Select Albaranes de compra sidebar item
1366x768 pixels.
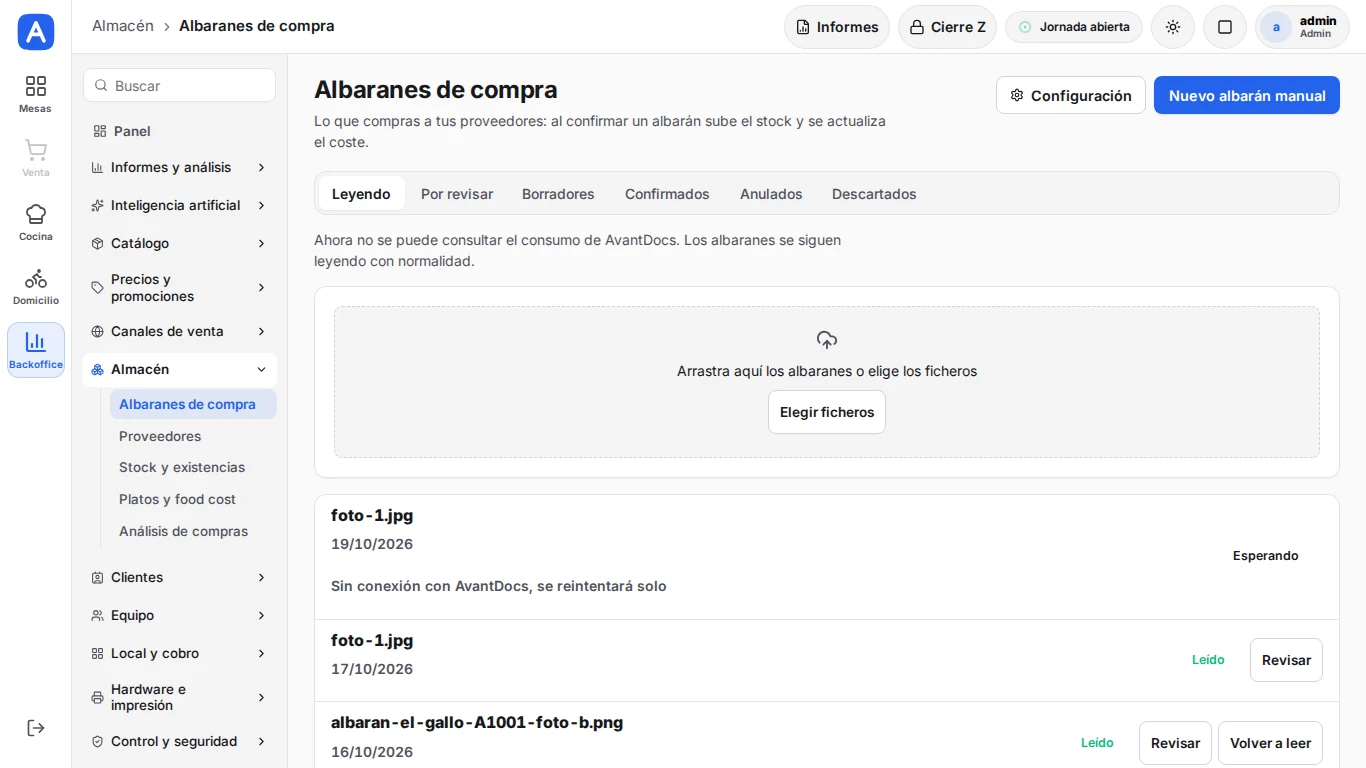click(193, 404)
